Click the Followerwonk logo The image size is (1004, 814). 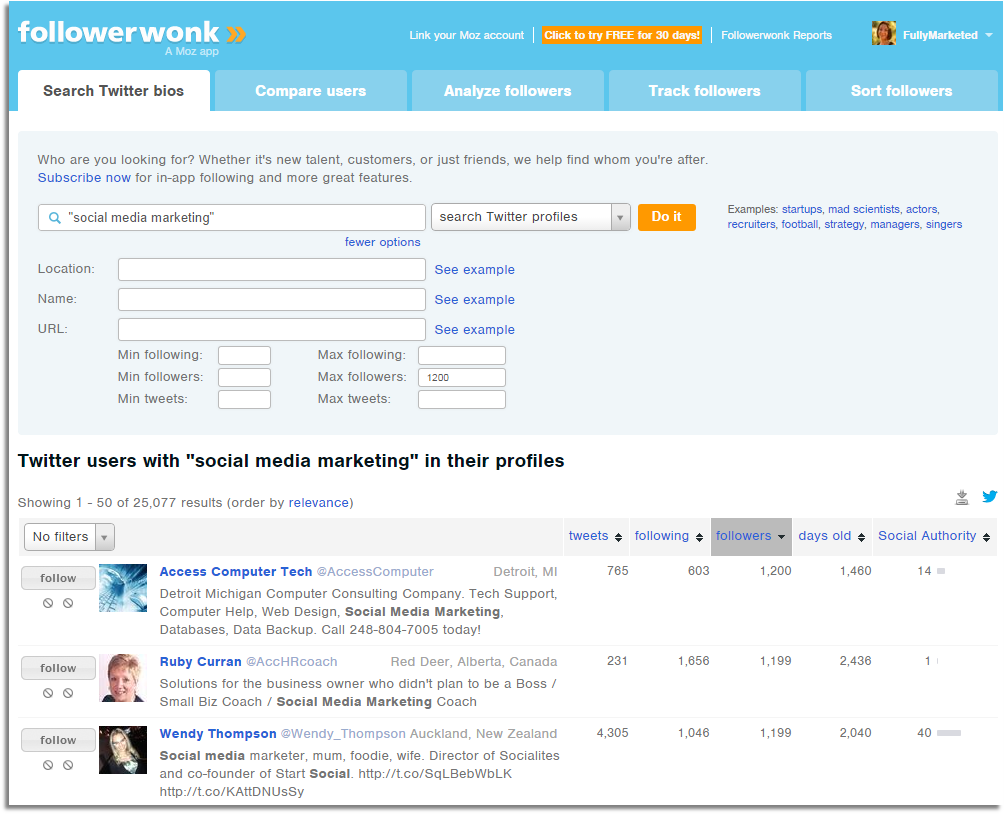pyautogui.click(x=132, y=37)
